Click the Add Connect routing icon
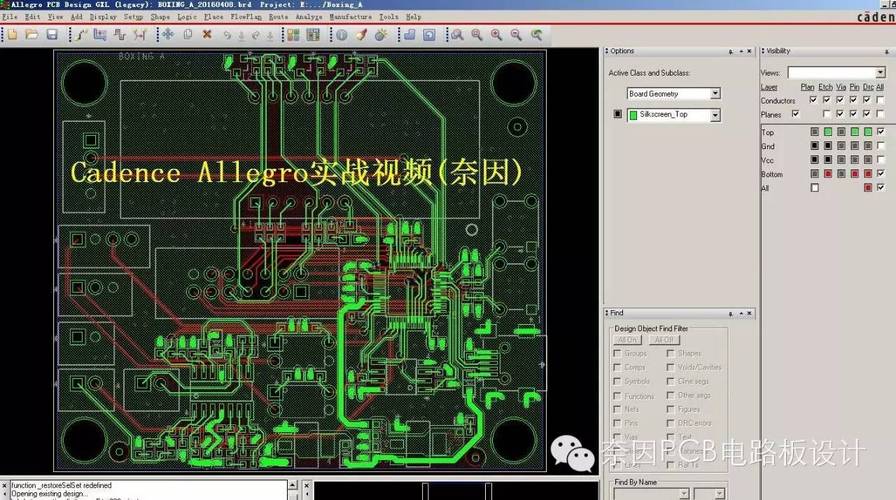 pos(82,35)
